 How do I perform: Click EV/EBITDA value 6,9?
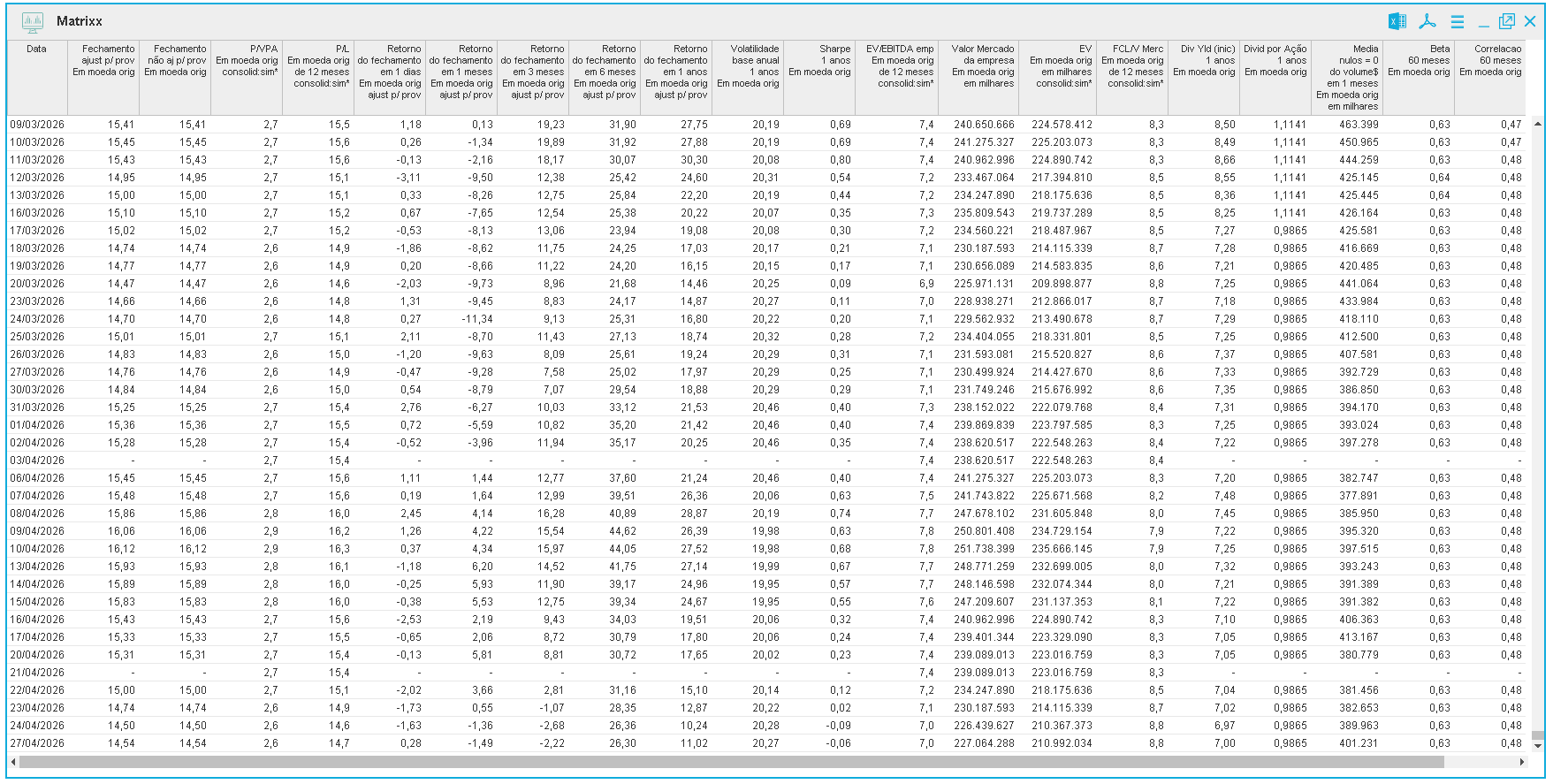[926, 284]
